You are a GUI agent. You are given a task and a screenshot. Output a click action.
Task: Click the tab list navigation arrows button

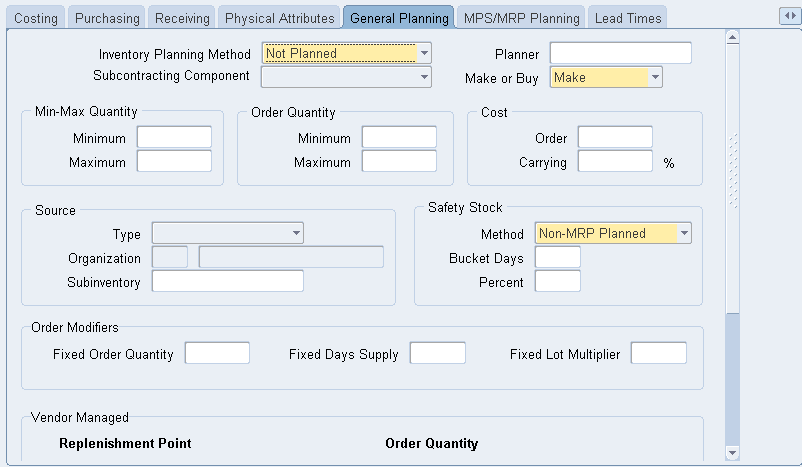[x=787, y=16]
